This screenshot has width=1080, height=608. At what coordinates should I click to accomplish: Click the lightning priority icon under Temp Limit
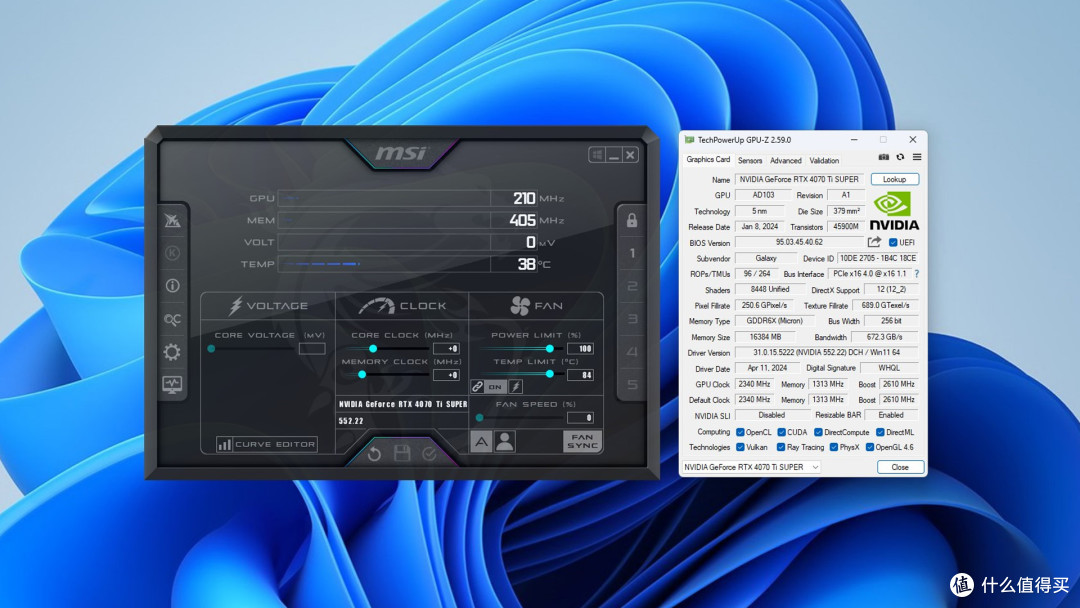[515, 386]
